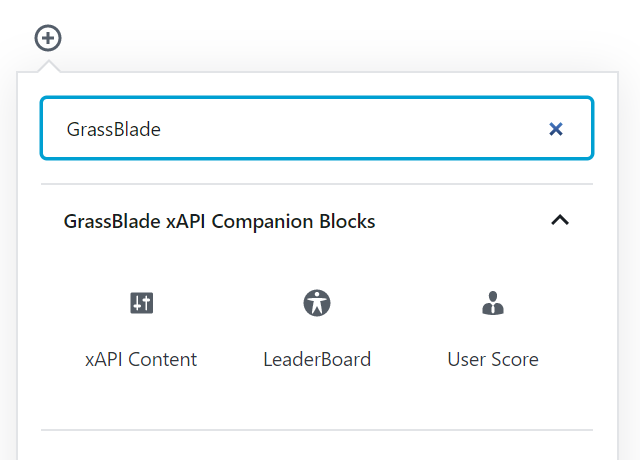Click the xAPI Content label
This screenshot has height=460, width=640.
pyautogui.click(x=141, y=360)
